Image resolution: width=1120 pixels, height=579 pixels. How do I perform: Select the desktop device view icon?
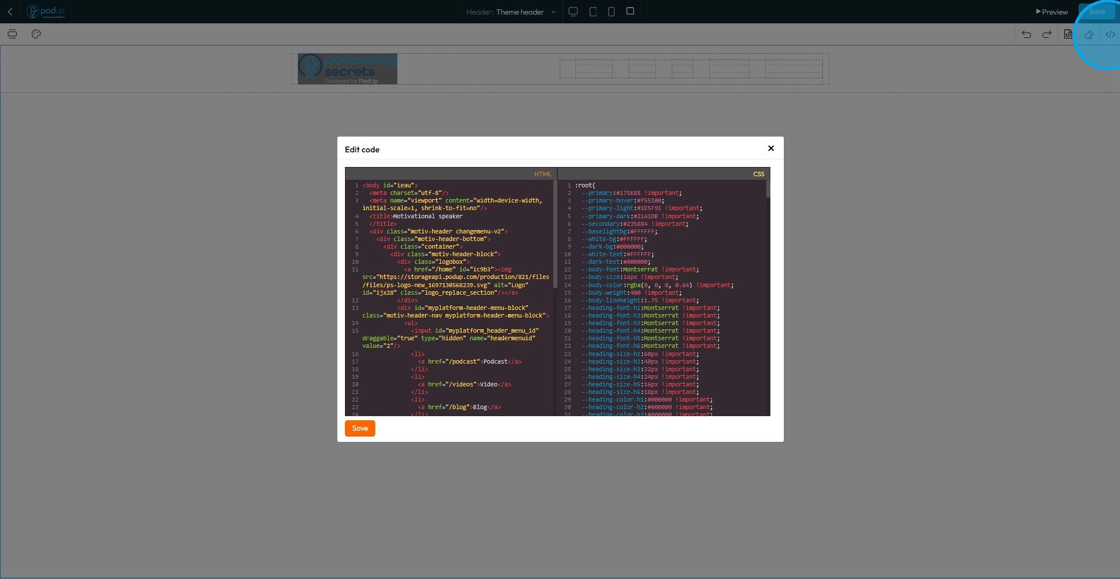(573, 12)
